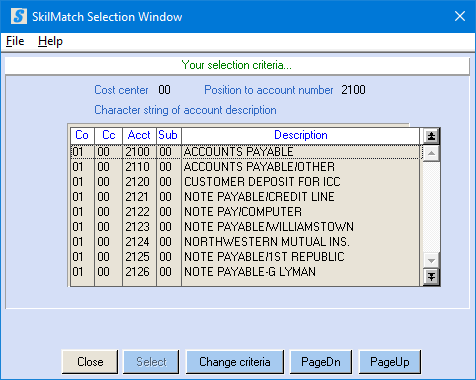Select the NOTE PAYABLE-G LYMAN row
Image resolution: width=476 pixels, height=380 pixels.
[x=245, y=272]
